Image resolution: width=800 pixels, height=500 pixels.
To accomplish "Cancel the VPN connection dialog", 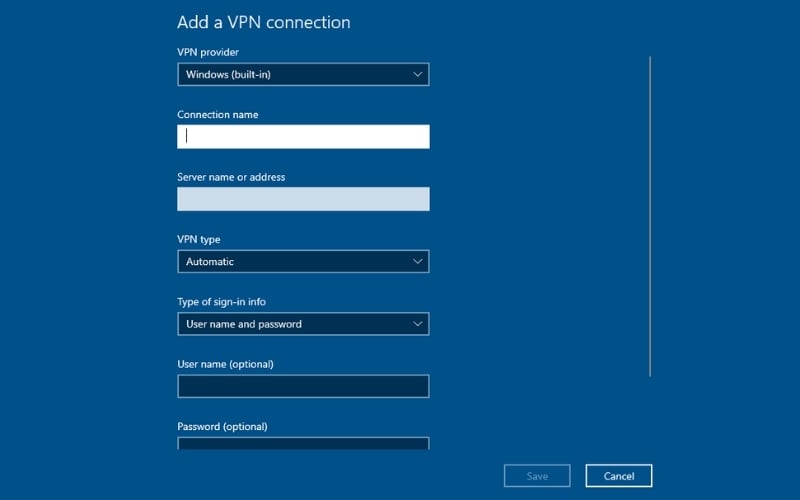I will 618,476.
